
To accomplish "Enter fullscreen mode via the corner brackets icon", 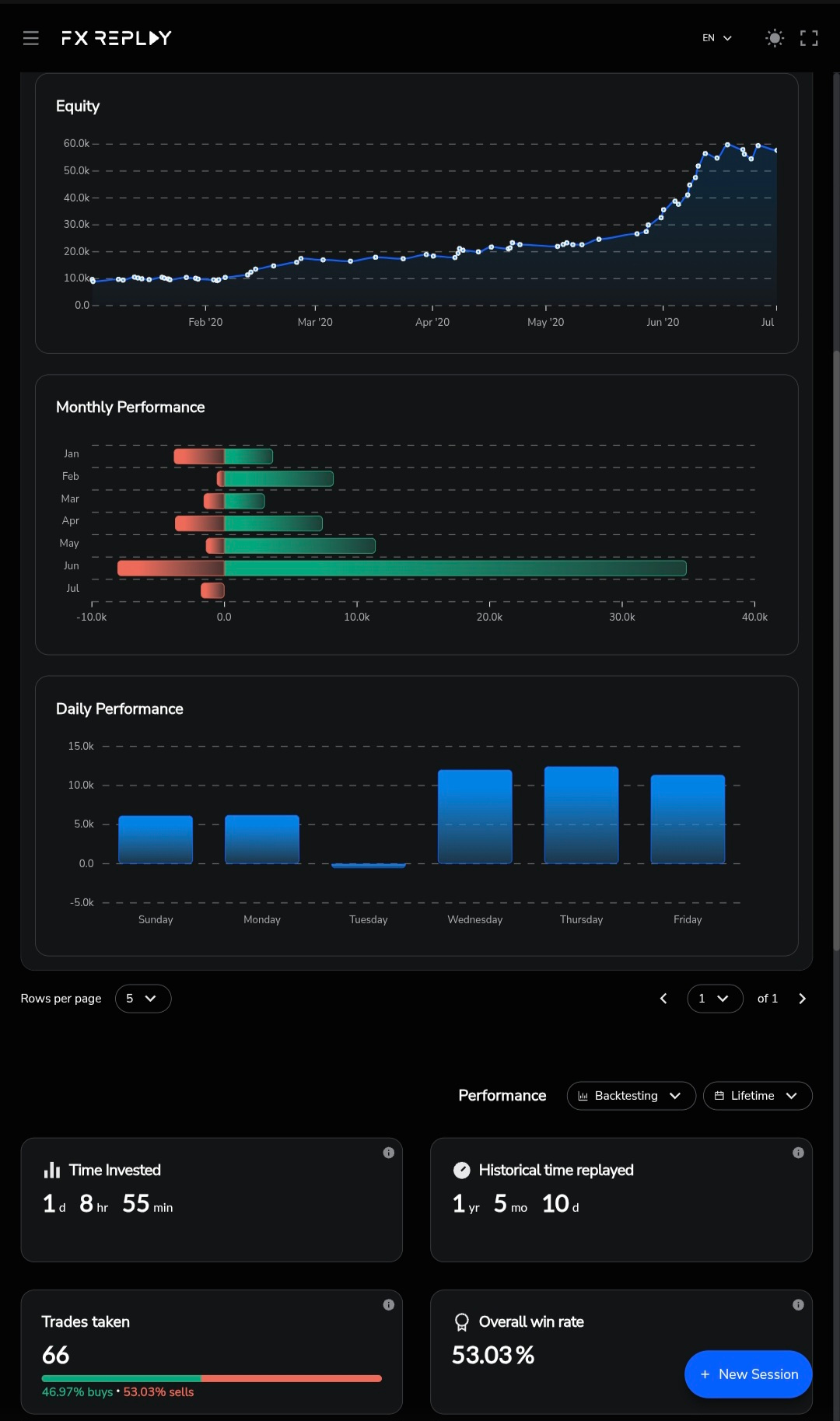I will coord(809,38).
